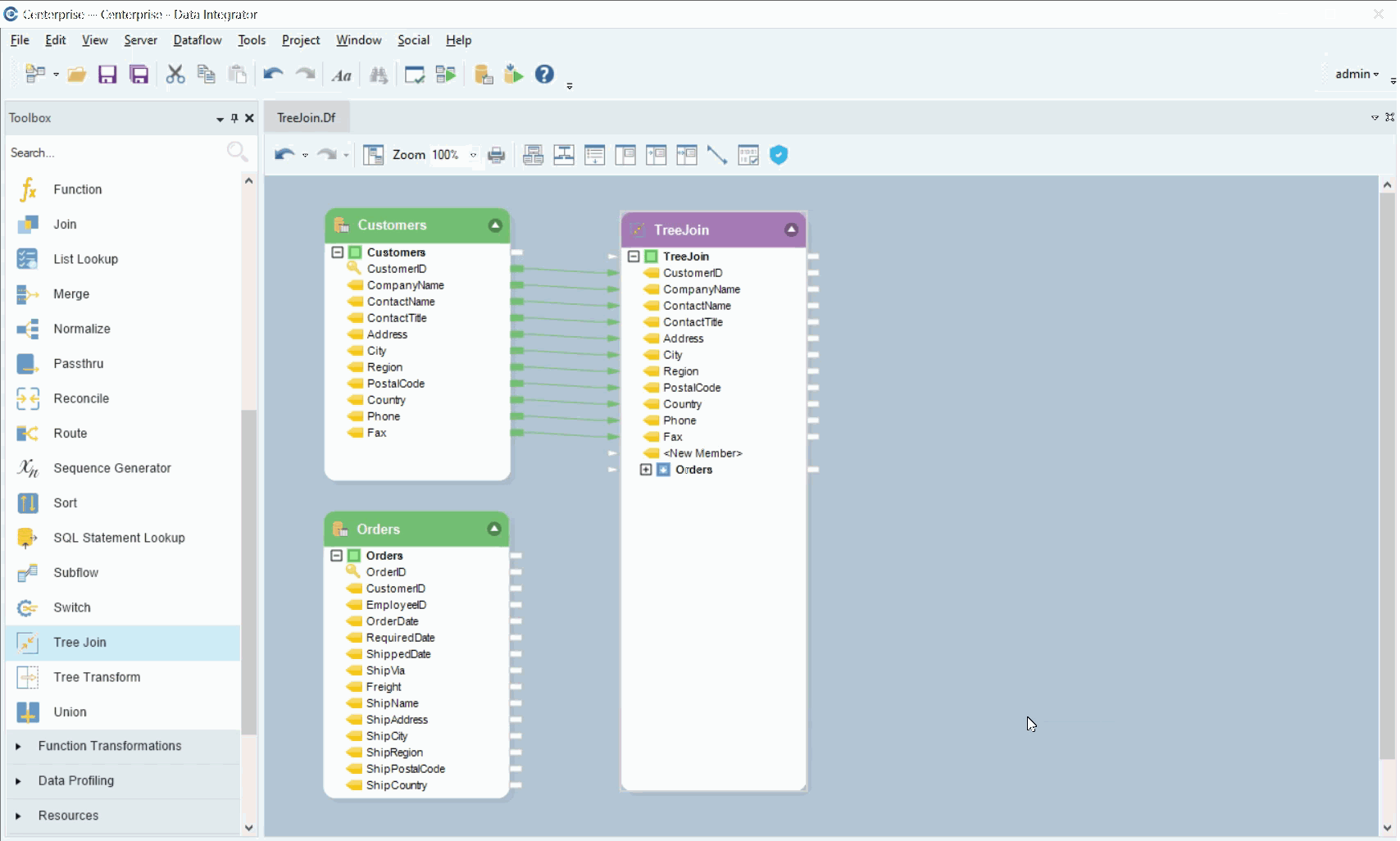Expand the Orders node in TreeJoin
This screenshot has height=841, width=1400.
[x=646, y=470]
